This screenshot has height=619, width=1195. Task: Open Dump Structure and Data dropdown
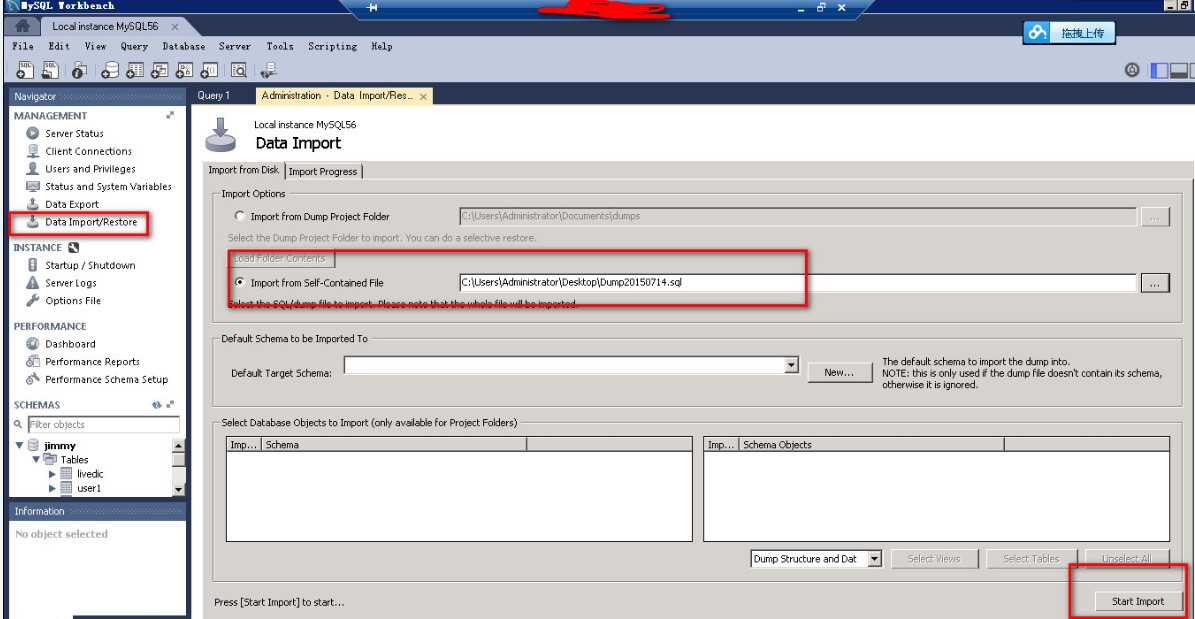coord(875,559)
